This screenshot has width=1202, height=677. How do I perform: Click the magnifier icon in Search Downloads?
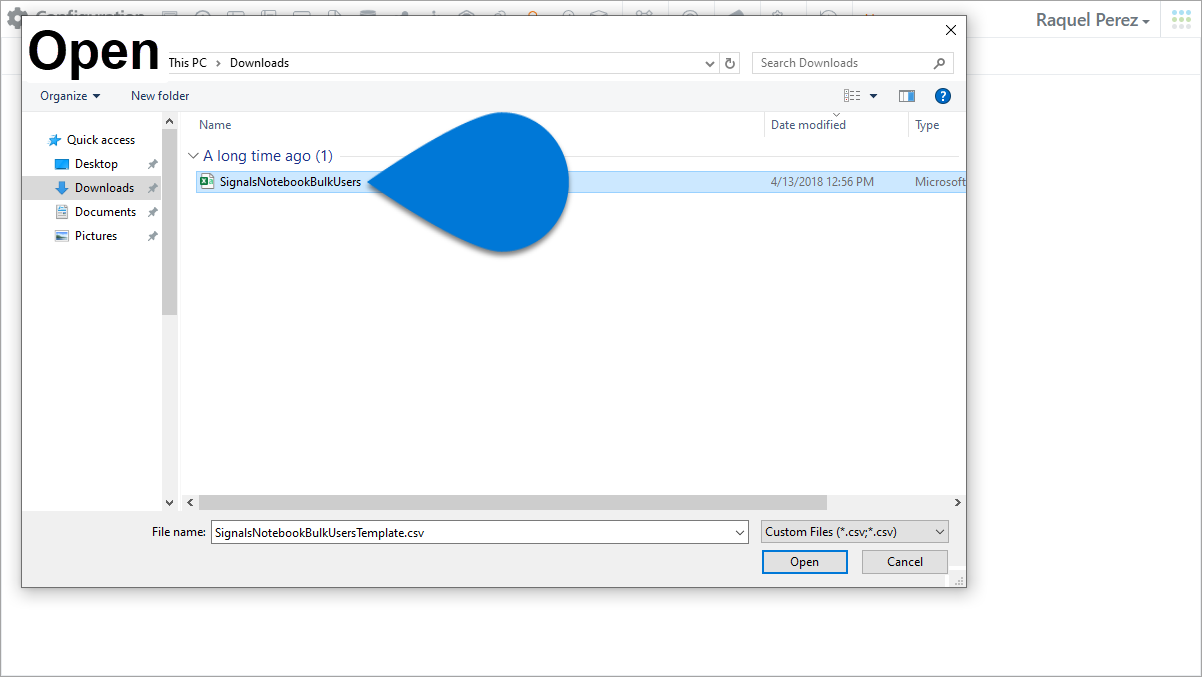[x=939, y=63]
